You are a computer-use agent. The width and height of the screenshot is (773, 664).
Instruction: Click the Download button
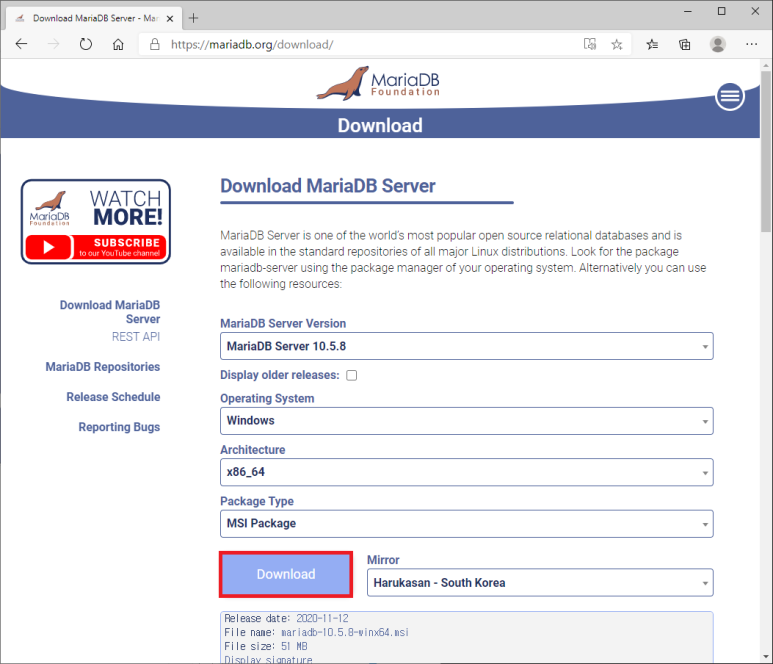[x=286, y=574]
